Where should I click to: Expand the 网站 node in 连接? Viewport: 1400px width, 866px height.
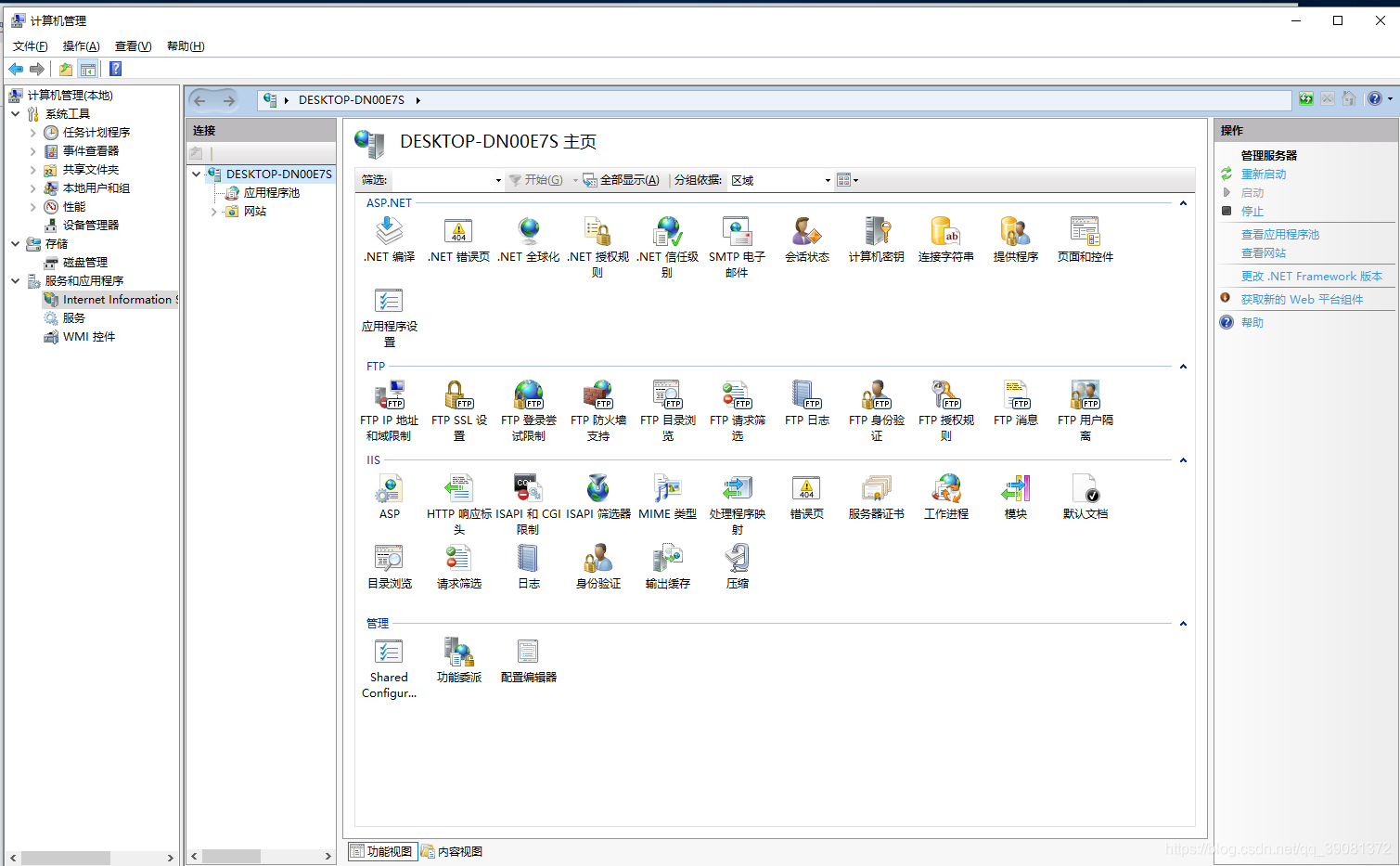coord(213,212)
